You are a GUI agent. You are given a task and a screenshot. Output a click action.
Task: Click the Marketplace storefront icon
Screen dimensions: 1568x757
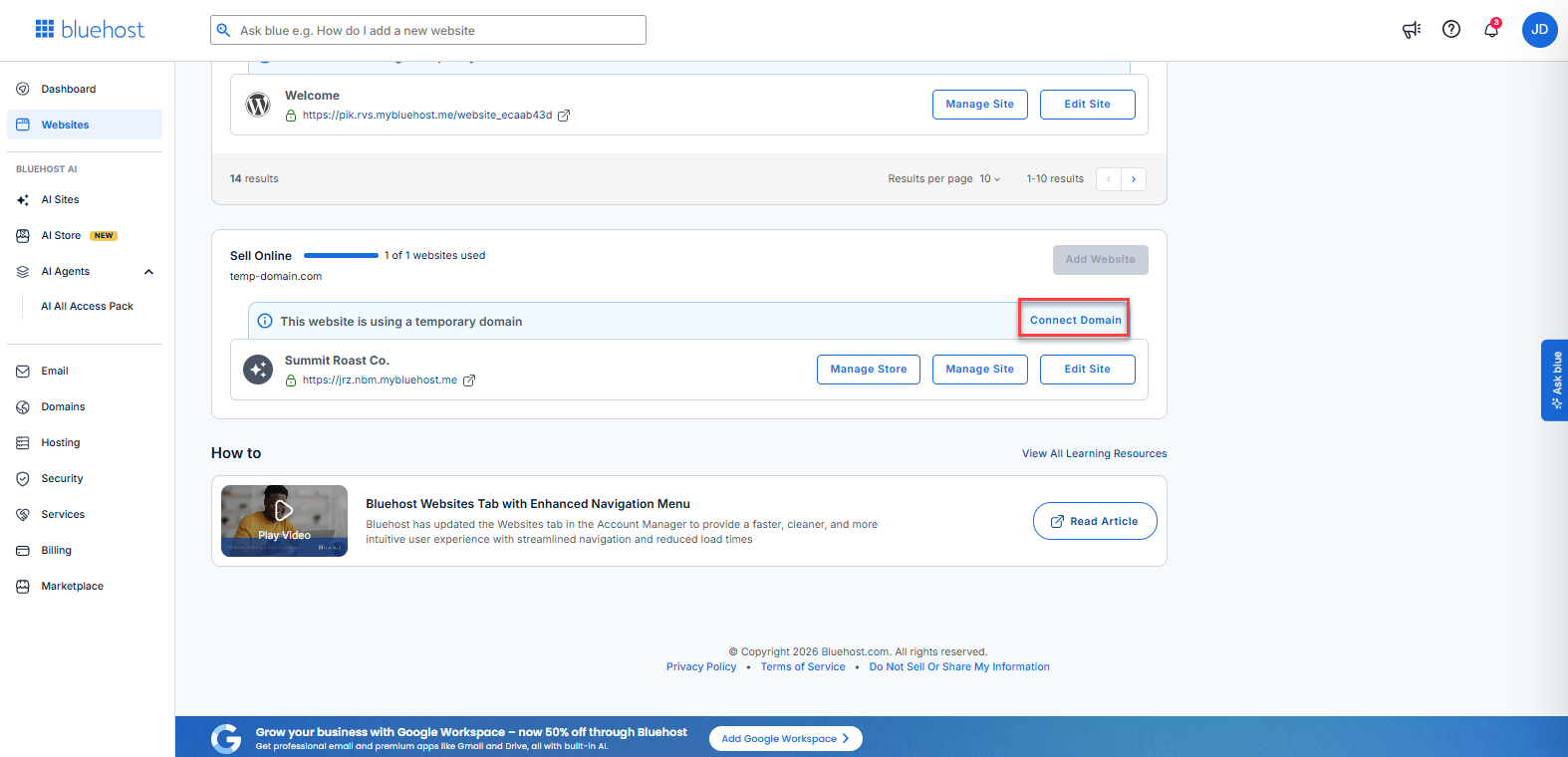point(23,587)
